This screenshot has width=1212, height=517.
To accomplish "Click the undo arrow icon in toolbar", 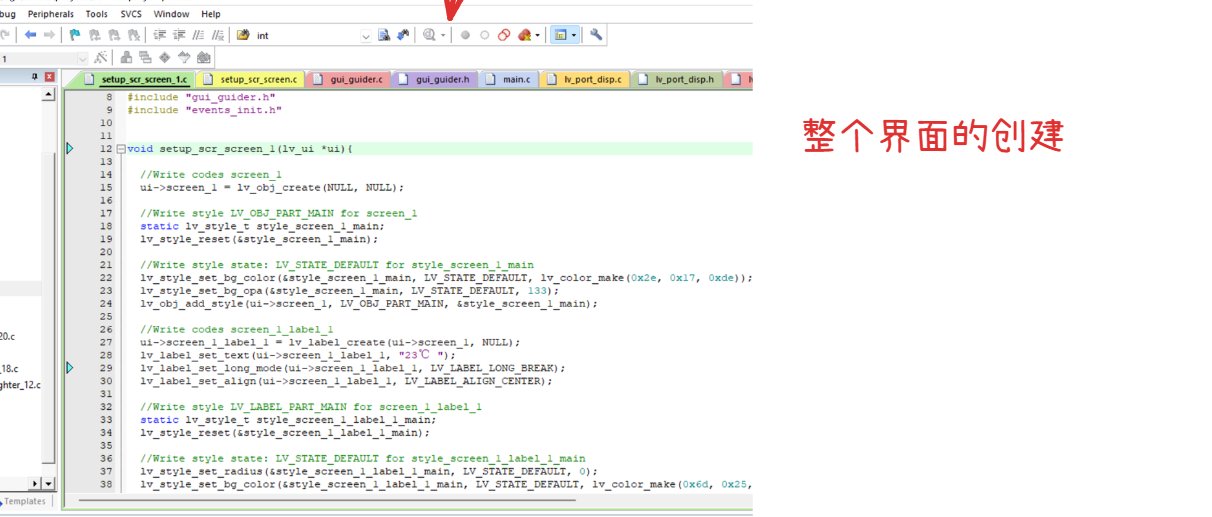I will coord(5,35).
